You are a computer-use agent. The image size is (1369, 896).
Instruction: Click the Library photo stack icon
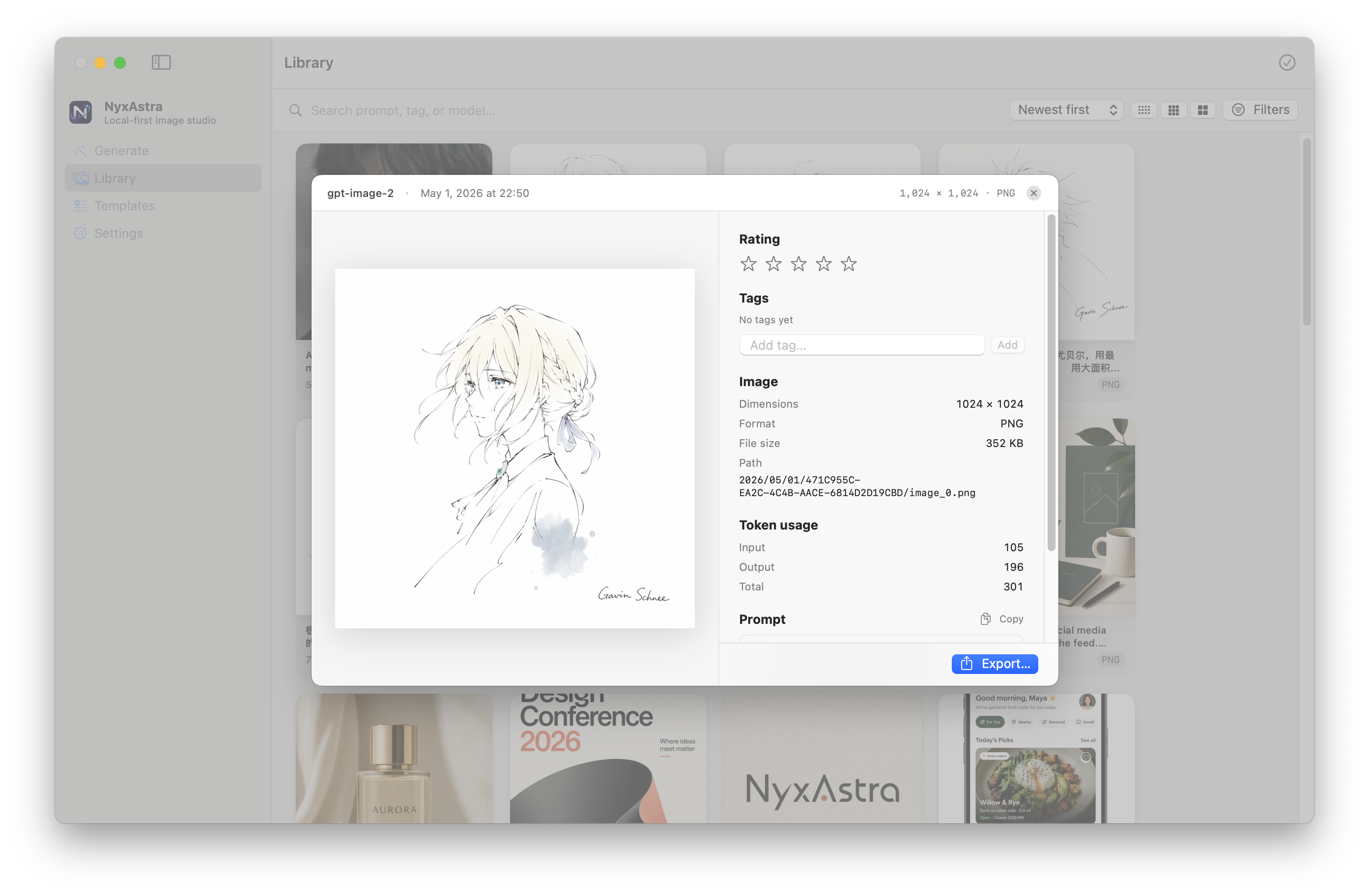click(x=81, y=178)
